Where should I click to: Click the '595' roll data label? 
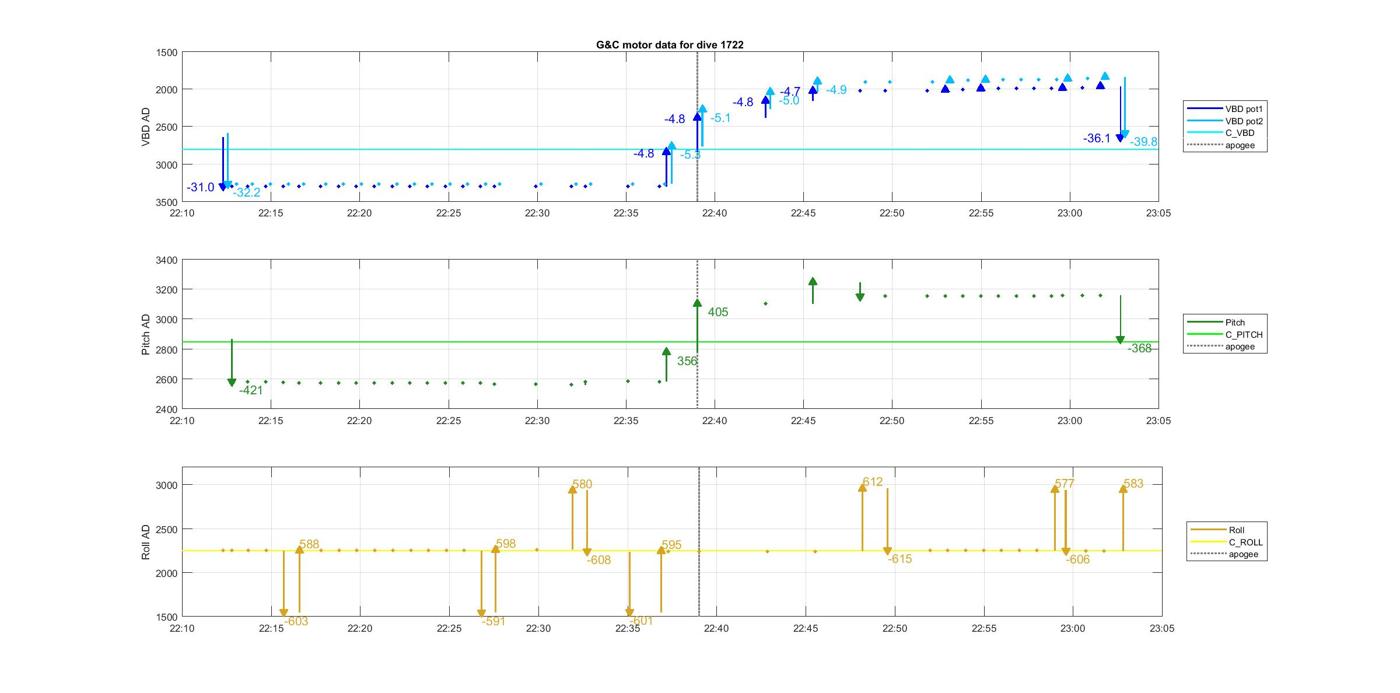(671, 546)
